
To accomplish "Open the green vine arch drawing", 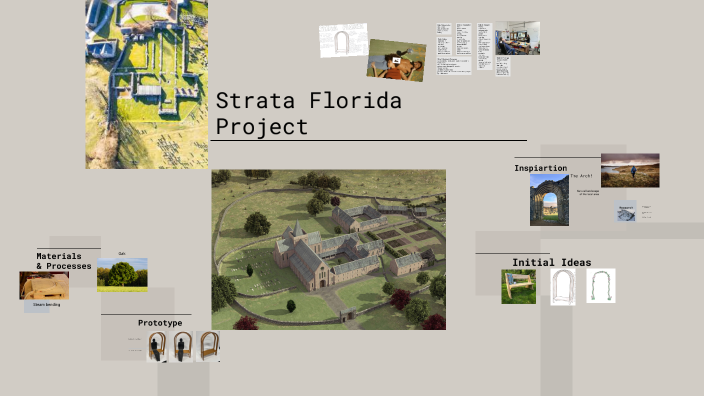I will (x=601, y=286).
